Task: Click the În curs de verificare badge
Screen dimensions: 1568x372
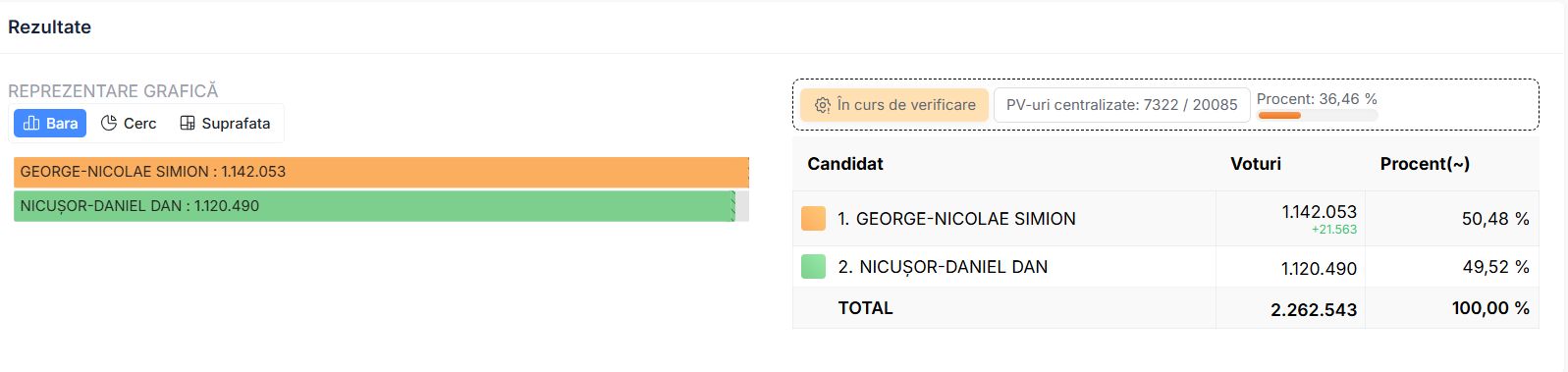Action: tap(894, 105)
